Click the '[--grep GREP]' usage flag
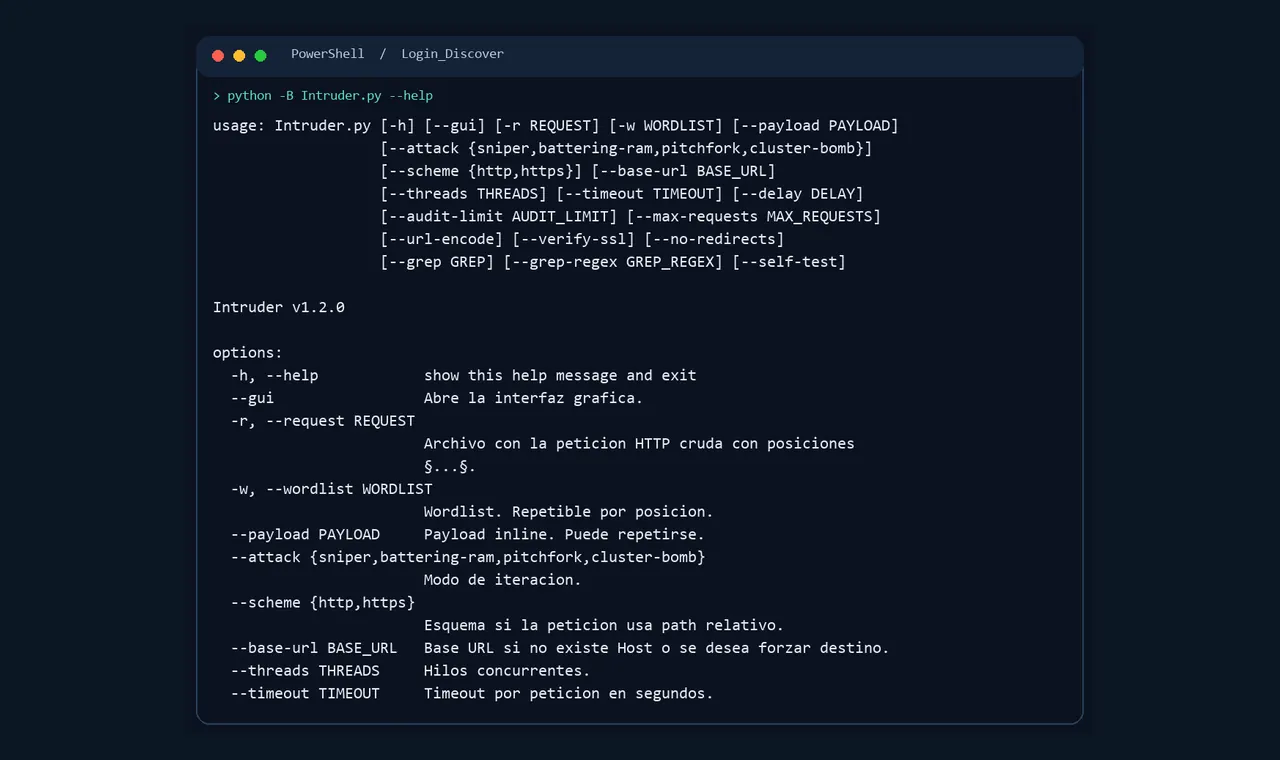Image resolution: width=1280 pixels, height=760 pixels. [437, 262]
